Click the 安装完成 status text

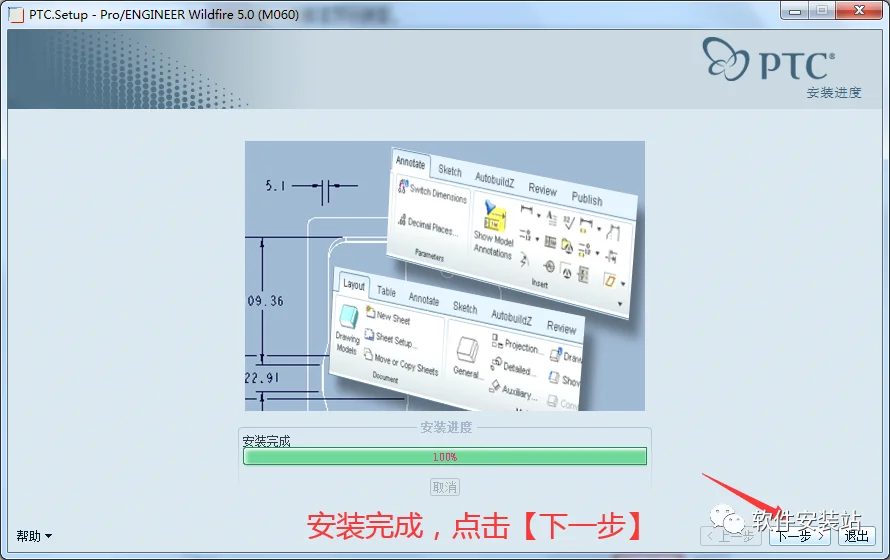point(266,441)
